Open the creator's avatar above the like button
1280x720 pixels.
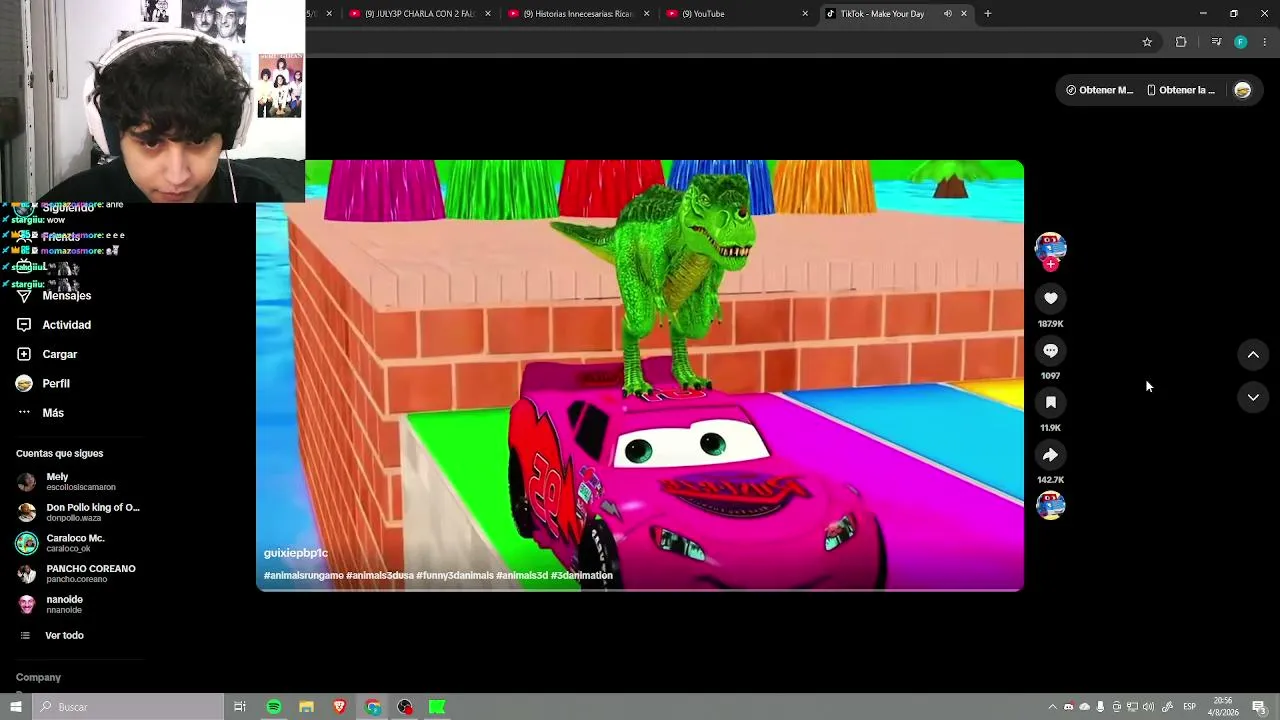(x=1050, y=246)
